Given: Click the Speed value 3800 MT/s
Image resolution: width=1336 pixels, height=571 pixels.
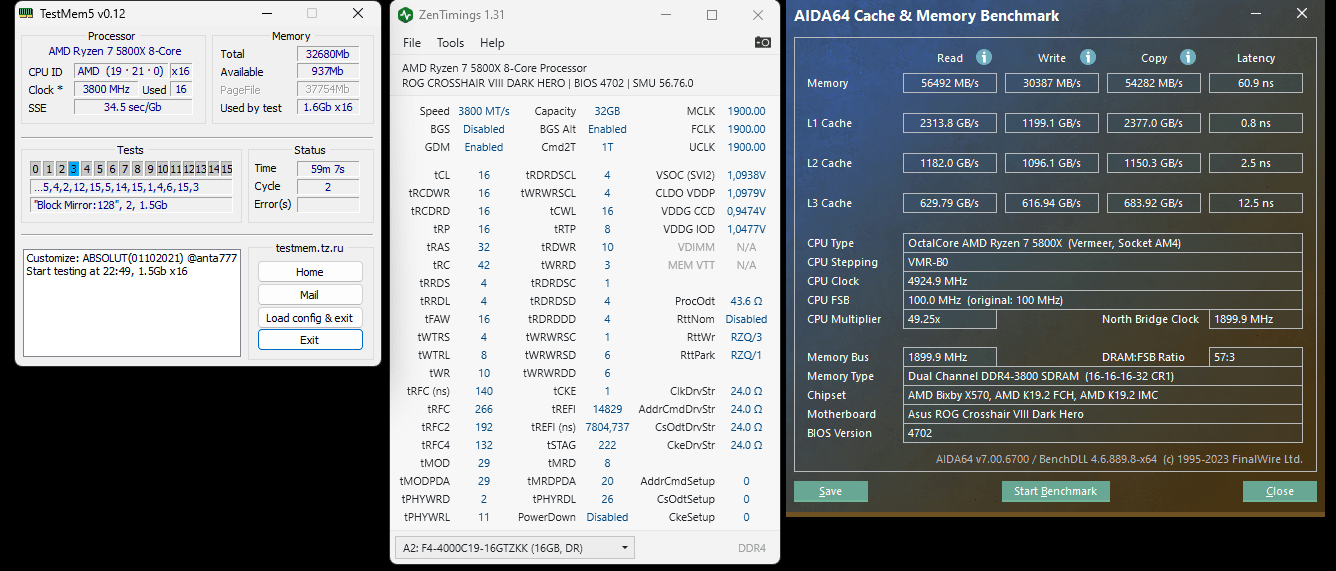Looking at the screenshot, I should 484,111.
